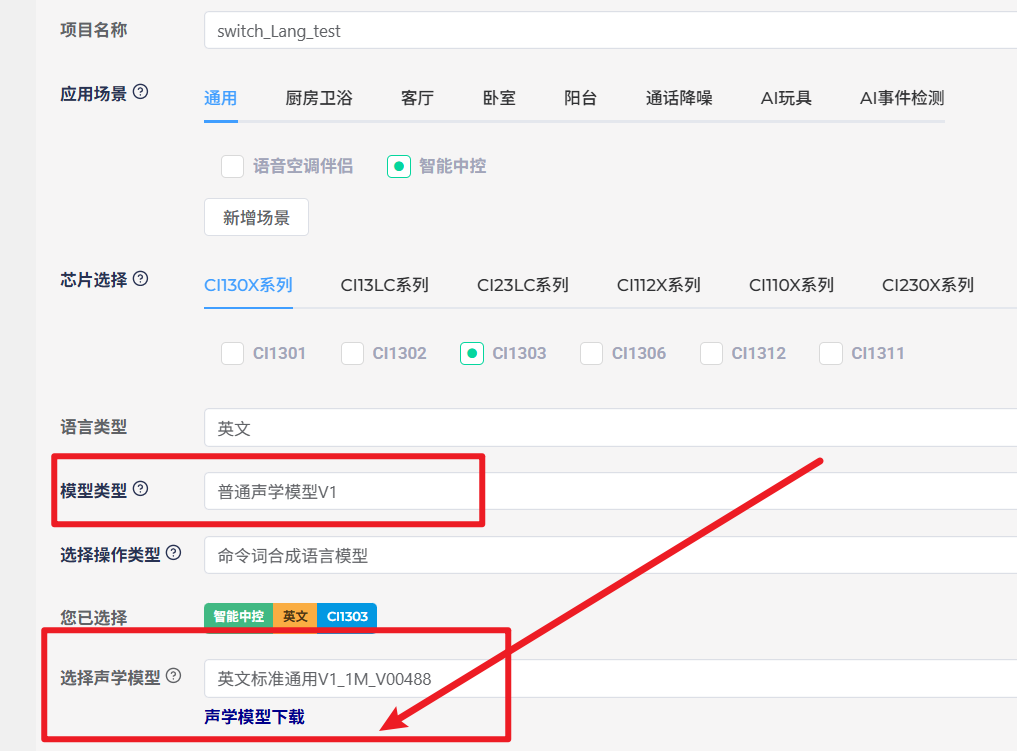Viewport: 1017px width, 751px height.
Task: Open the 语言类型 dropdown showing 英文
Action: tap(610, 427)
